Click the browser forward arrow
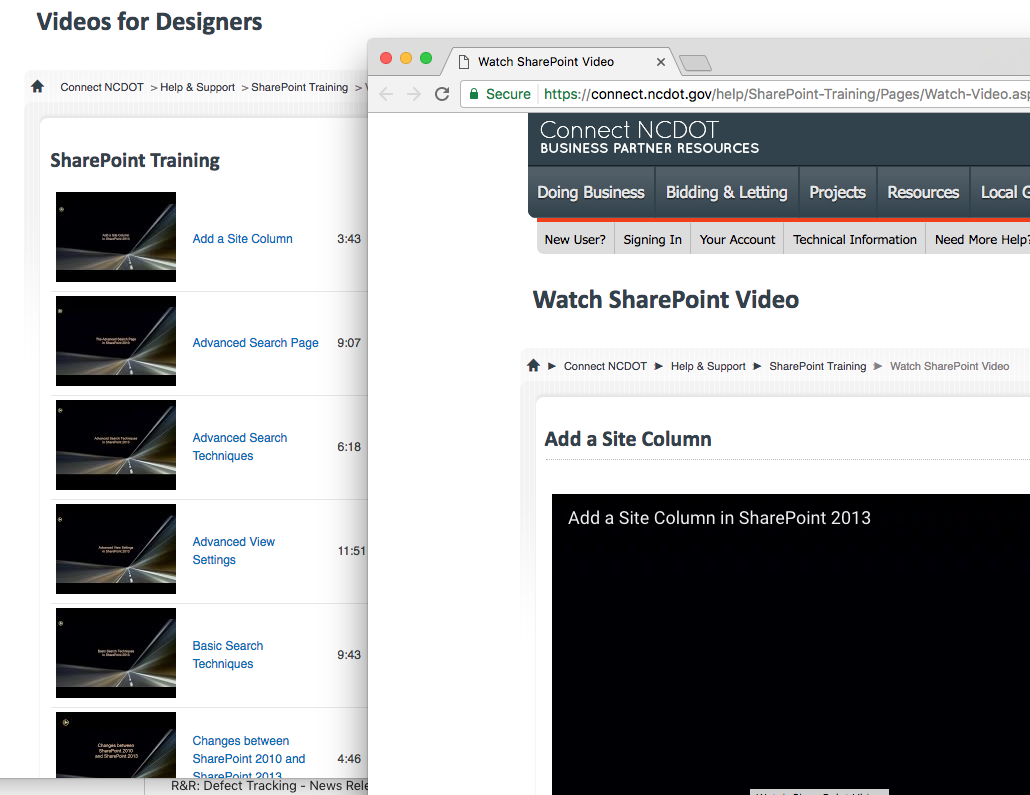This screenshot has width=1030, height=795. point(414,94)
